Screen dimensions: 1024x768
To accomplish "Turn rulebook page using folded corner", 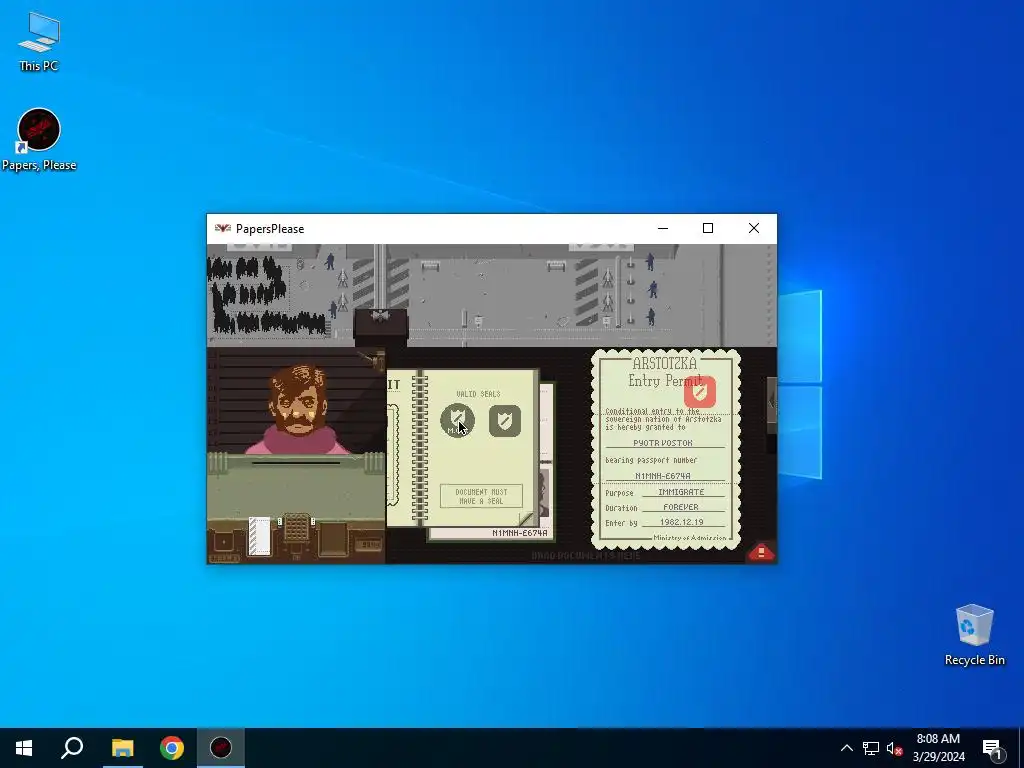I will tap(526, 519).
